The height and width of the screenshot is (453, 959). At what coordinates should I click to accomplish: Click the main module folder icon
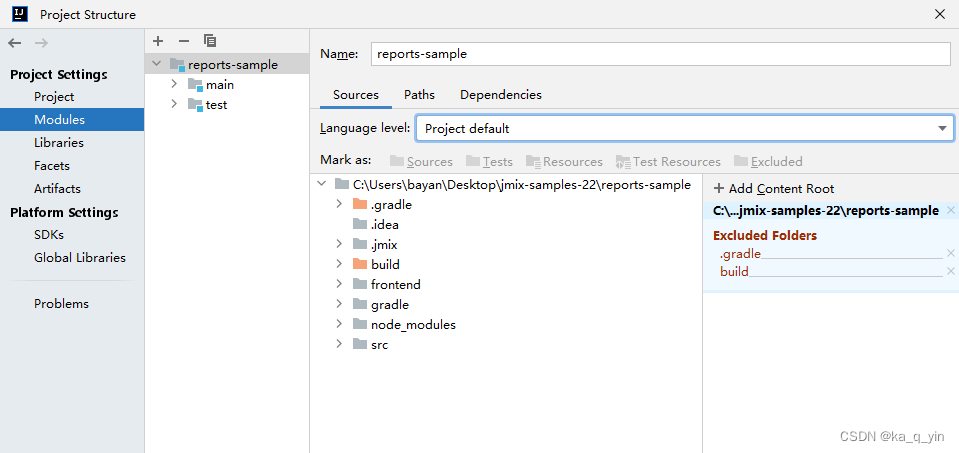tap(195, 85)
